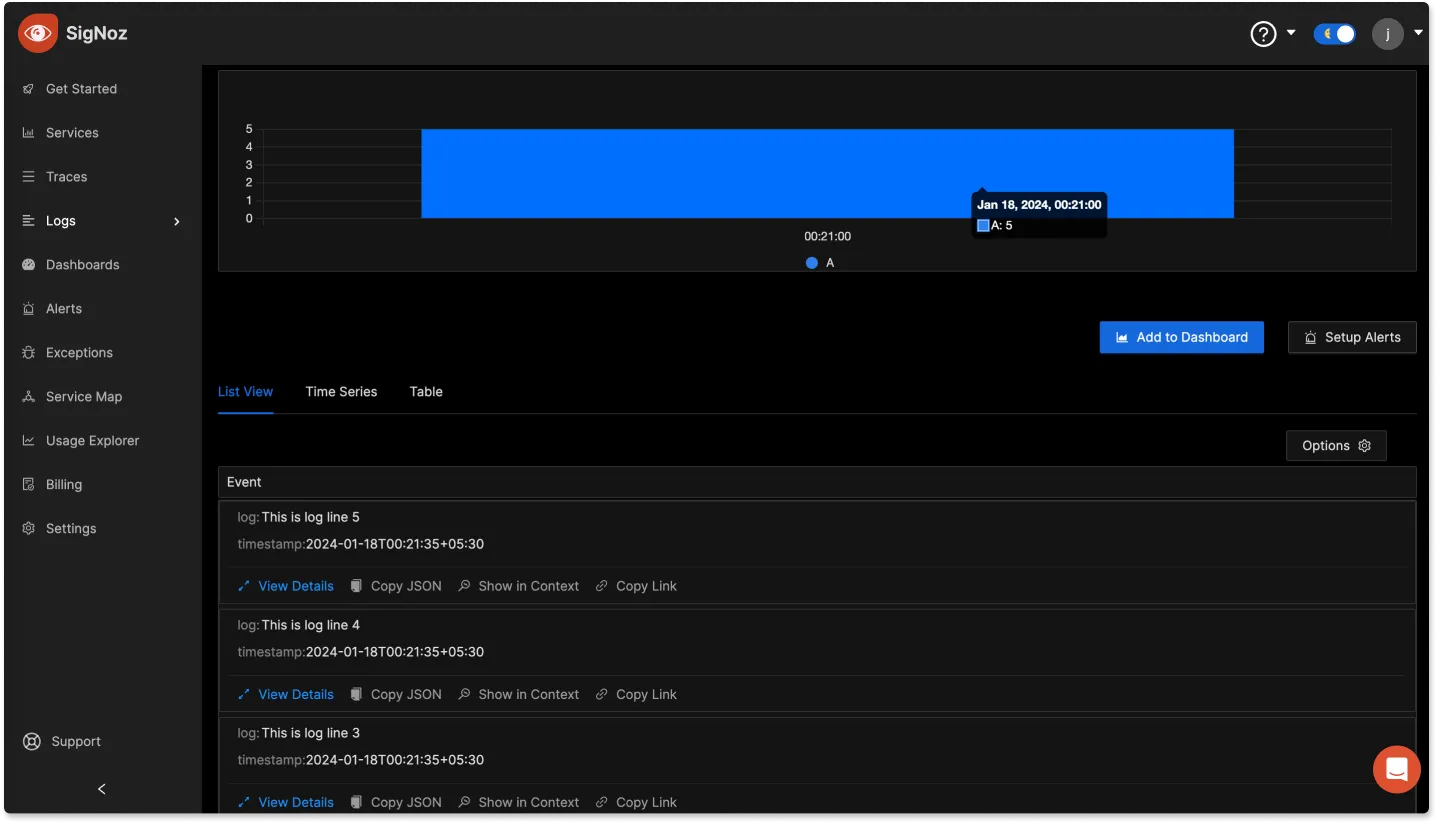Screen dimensions: 1437x824
Task: Toggle series A in chart legend
Action: point(820,263)
